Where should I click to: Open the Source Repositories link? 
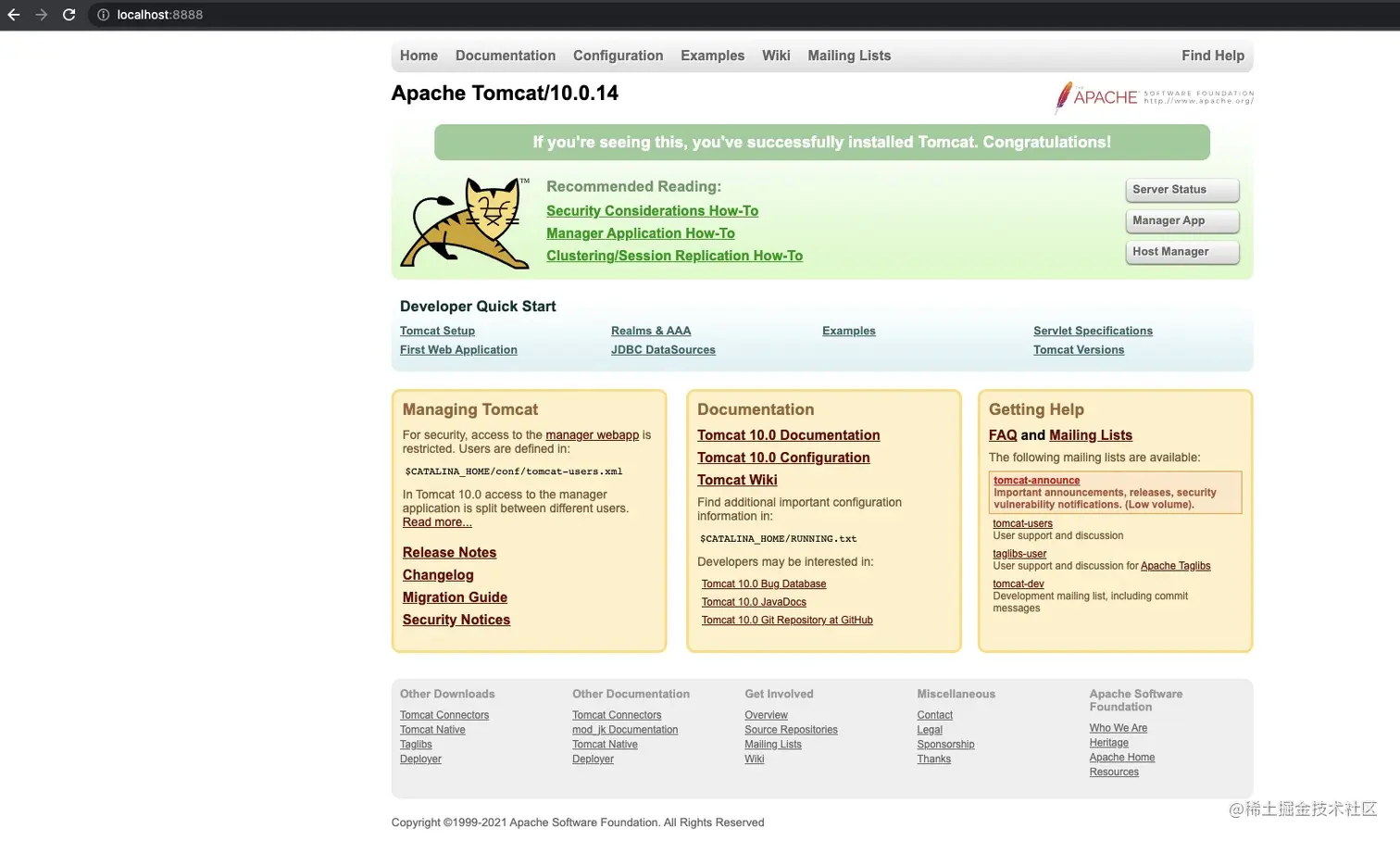point(791,730)
